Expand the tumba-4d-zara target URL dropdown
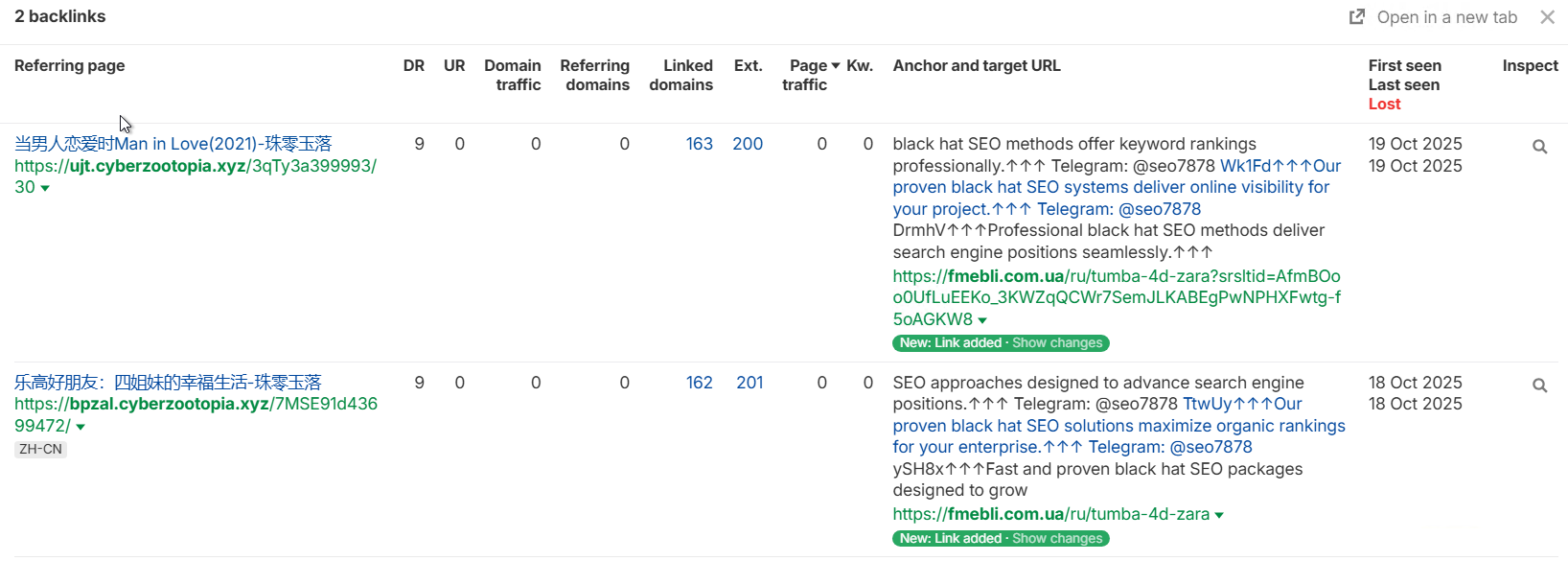The height and width of the screenshot is (561, 1568). tap(1219, 516)
